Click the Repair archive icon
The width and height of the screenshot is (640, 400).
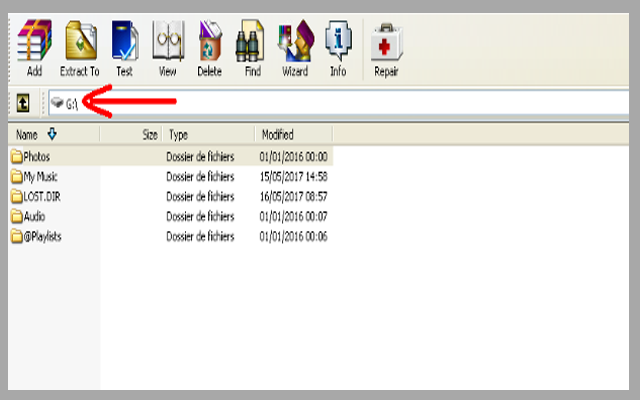tap(386, 42)
